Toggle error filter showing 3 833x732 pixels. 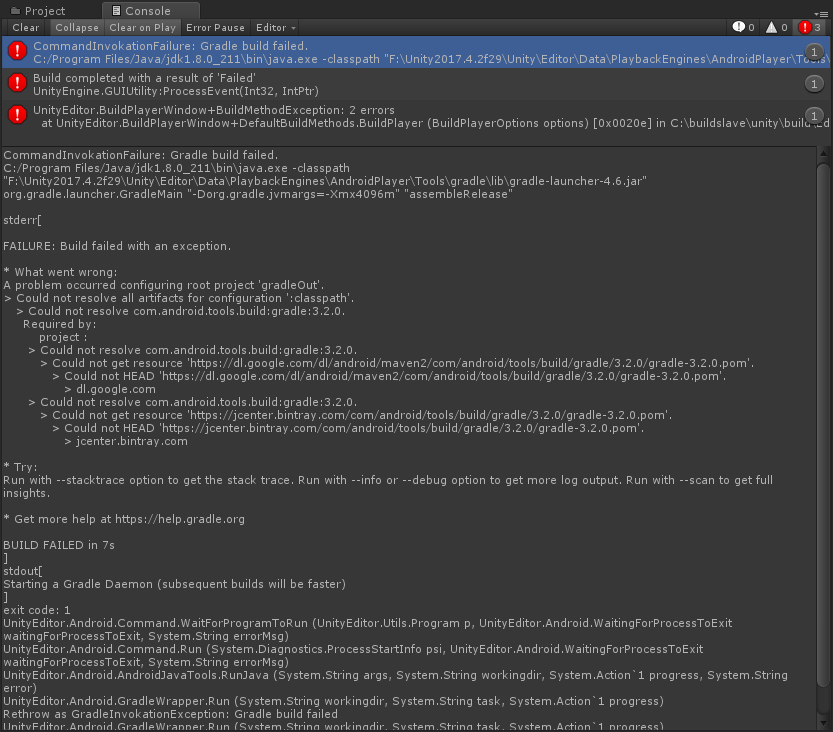point(810,27)
